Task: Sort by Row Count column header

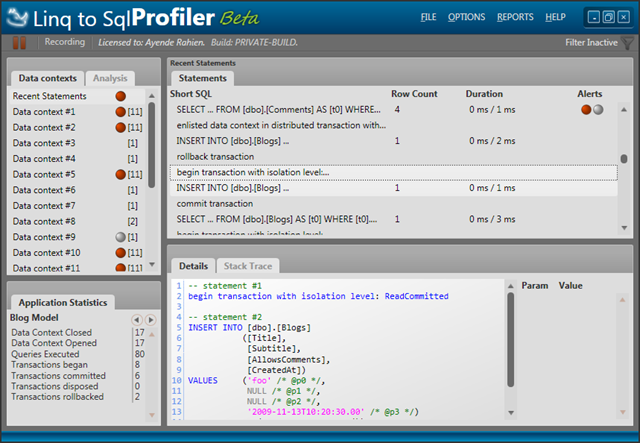Action: 414,94
